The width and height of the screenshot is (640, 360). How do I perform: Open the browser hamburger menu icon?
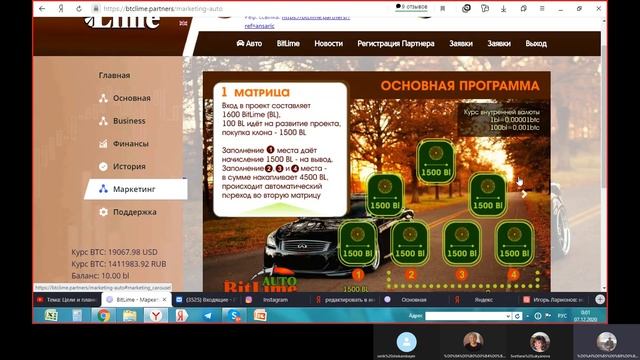tap(542, 9)
